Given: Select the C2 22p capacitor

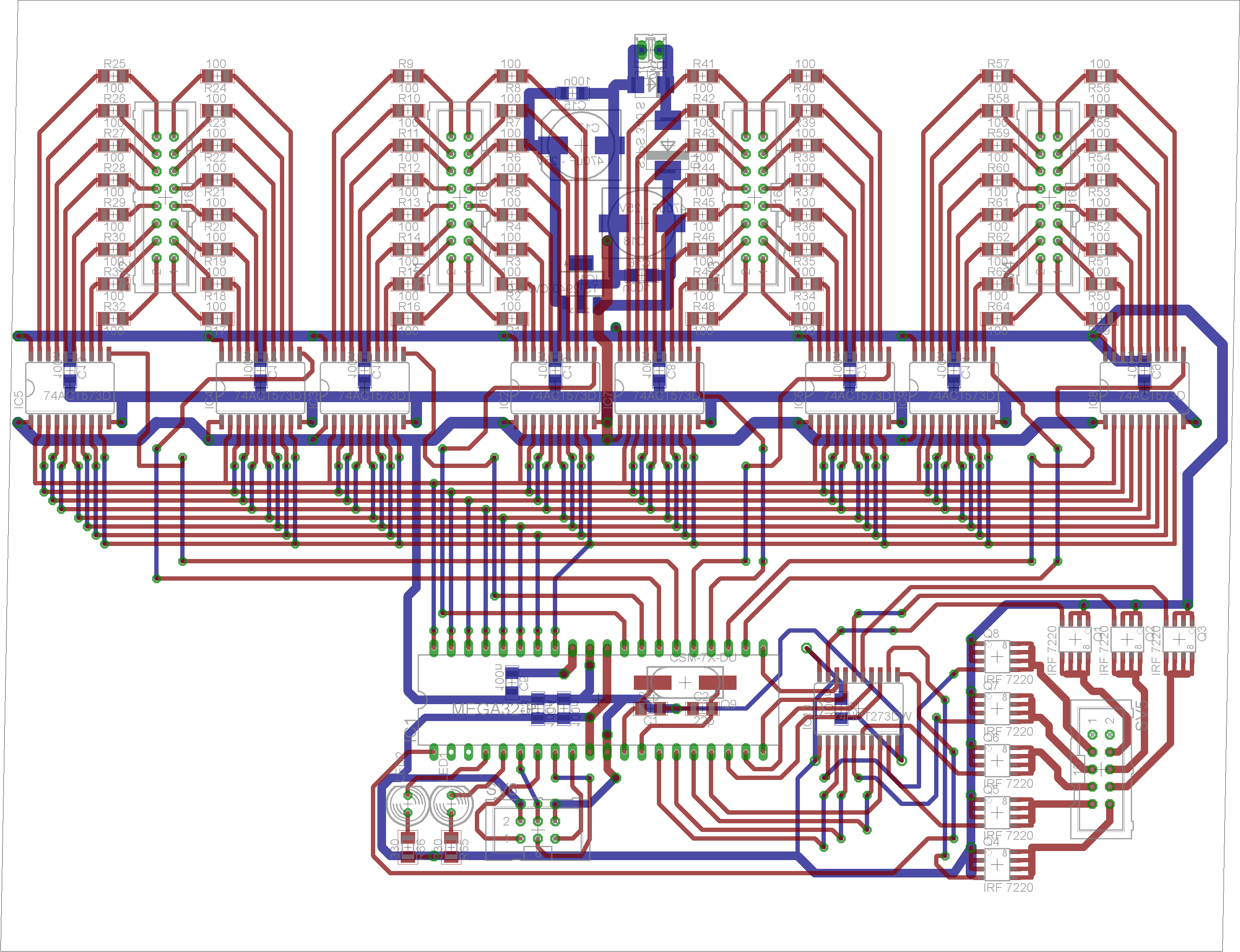Looking at the screenshot, I should point(702,708).
